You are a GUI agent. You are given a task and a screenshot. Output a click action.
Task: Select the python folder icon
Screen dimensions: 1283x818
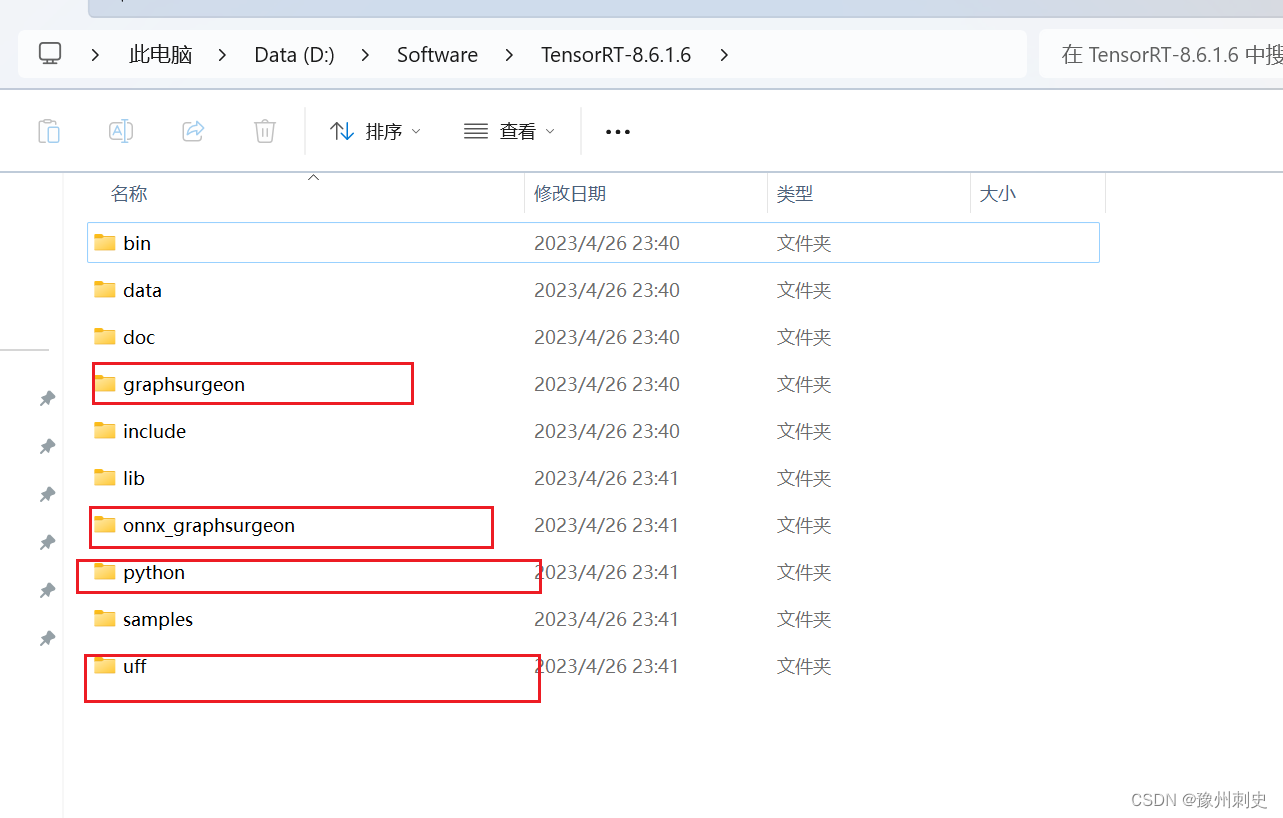(105, 571)
